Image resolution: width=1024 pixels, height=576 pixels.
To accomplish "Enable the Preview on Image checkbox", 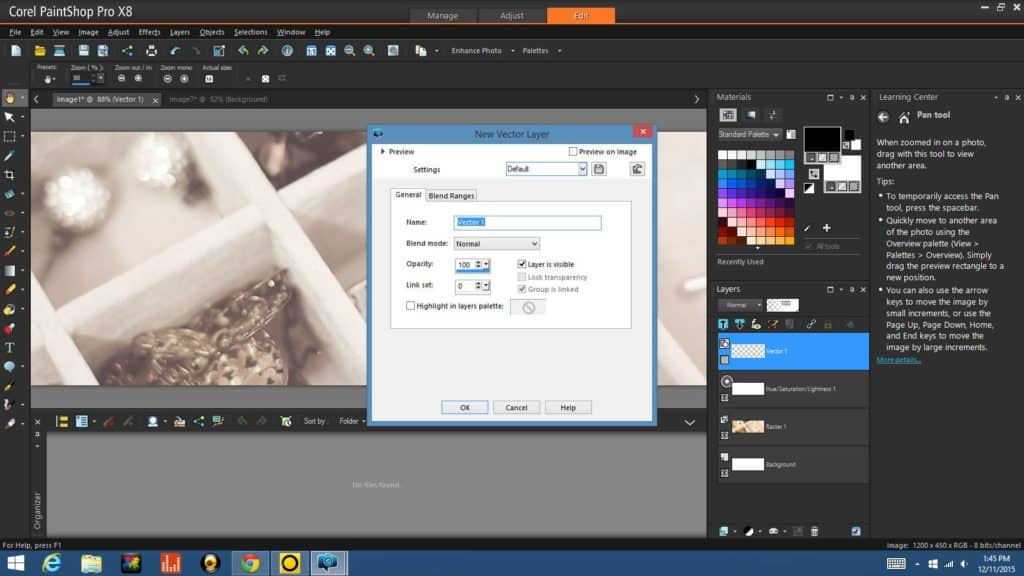I will point(573,152).
